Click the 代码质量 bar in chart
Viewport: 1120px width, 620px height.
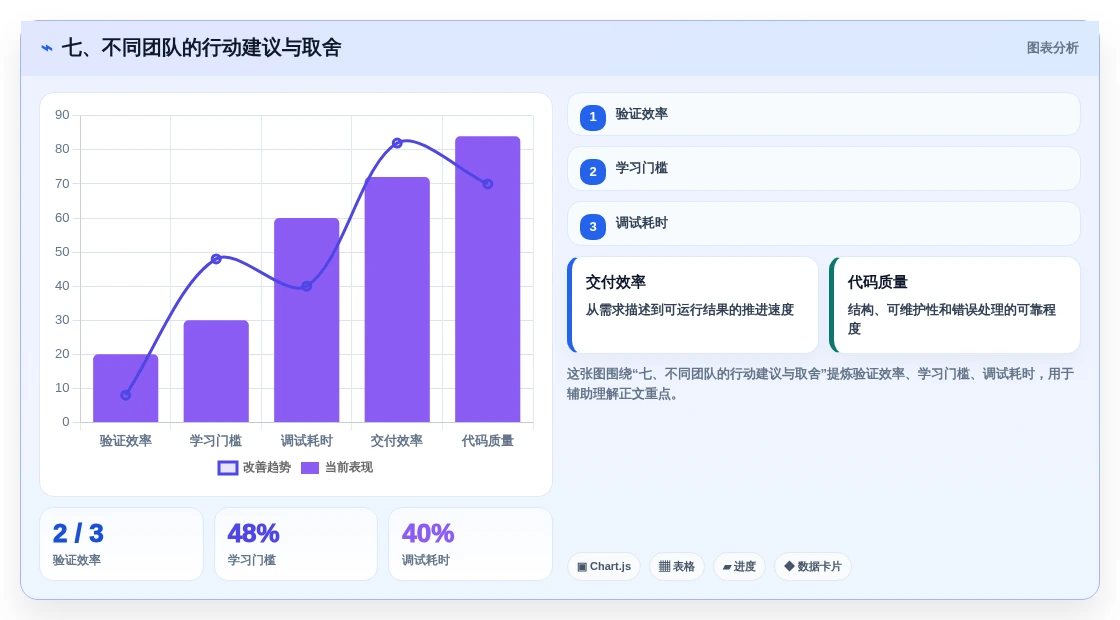[x=488, y=279]
